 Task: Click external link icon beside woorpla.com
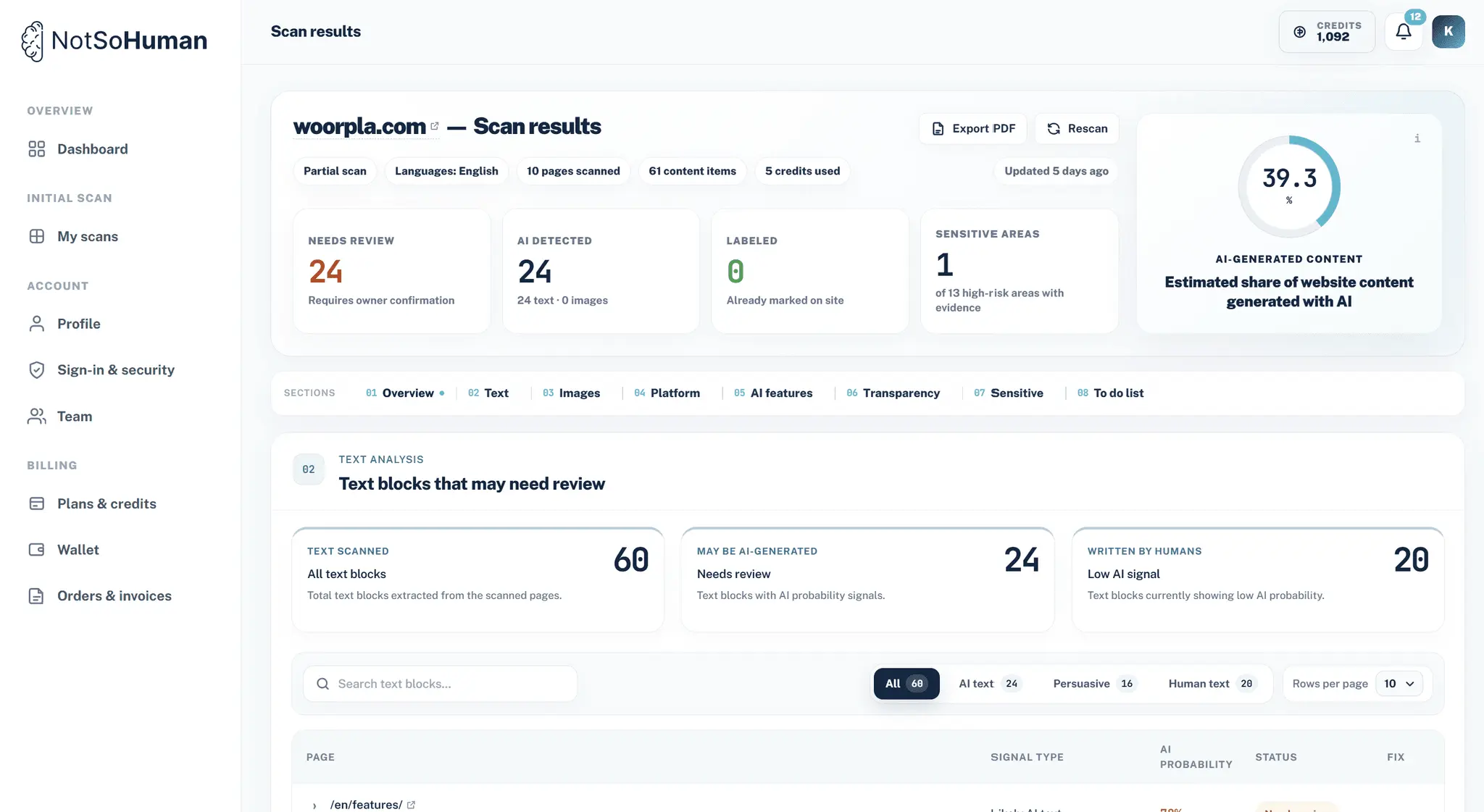coord(435,126)
